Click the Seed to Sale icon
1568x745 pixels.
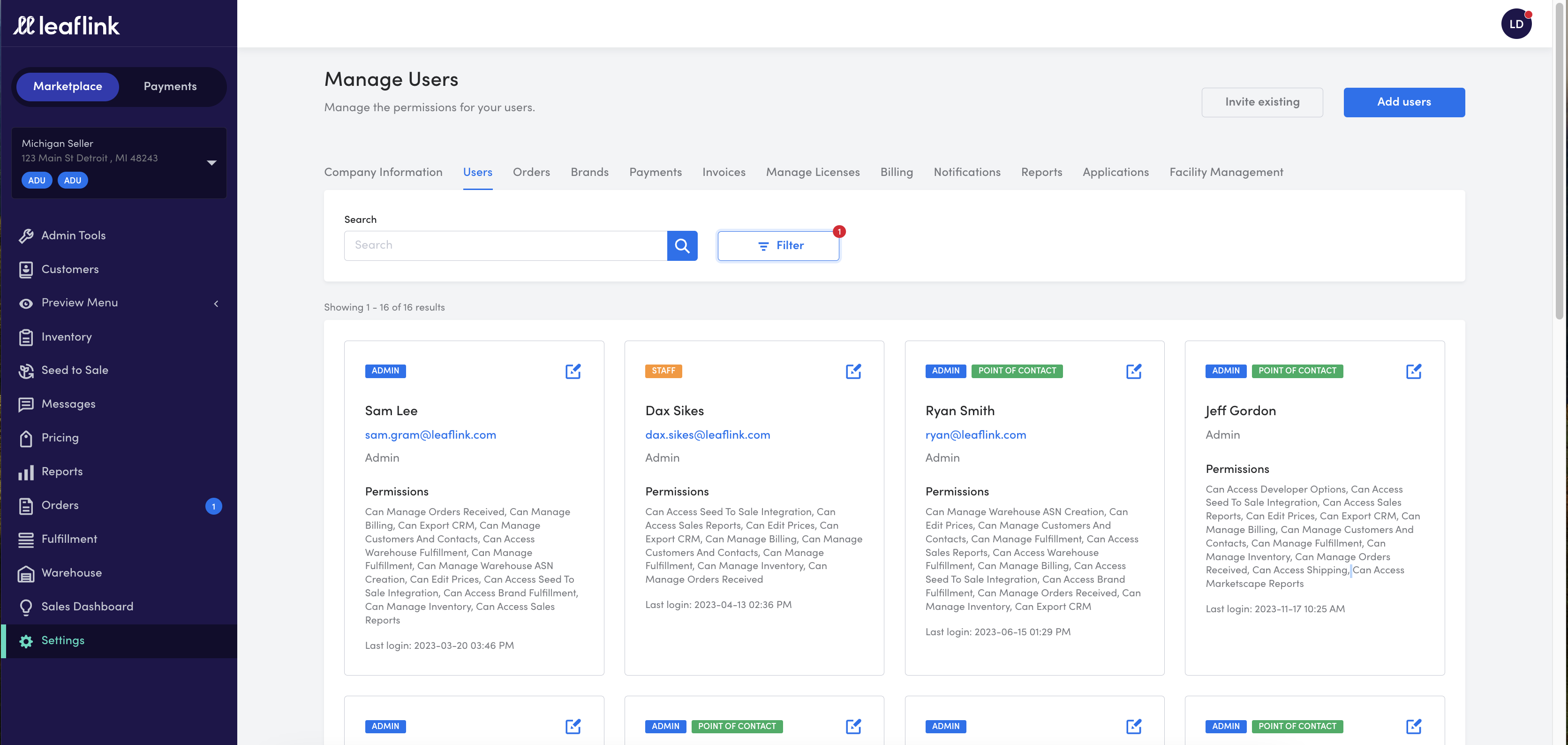26,370
